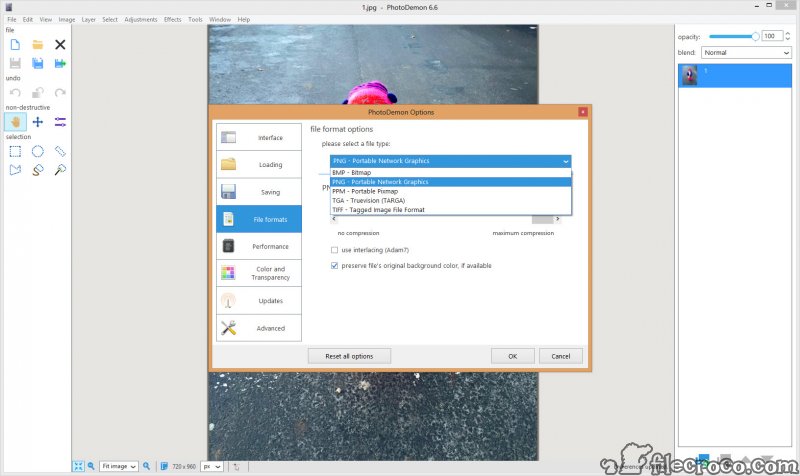Switch to Color and Transparency tab
Viewport: 800px width, 476px height.
point(259,273)
